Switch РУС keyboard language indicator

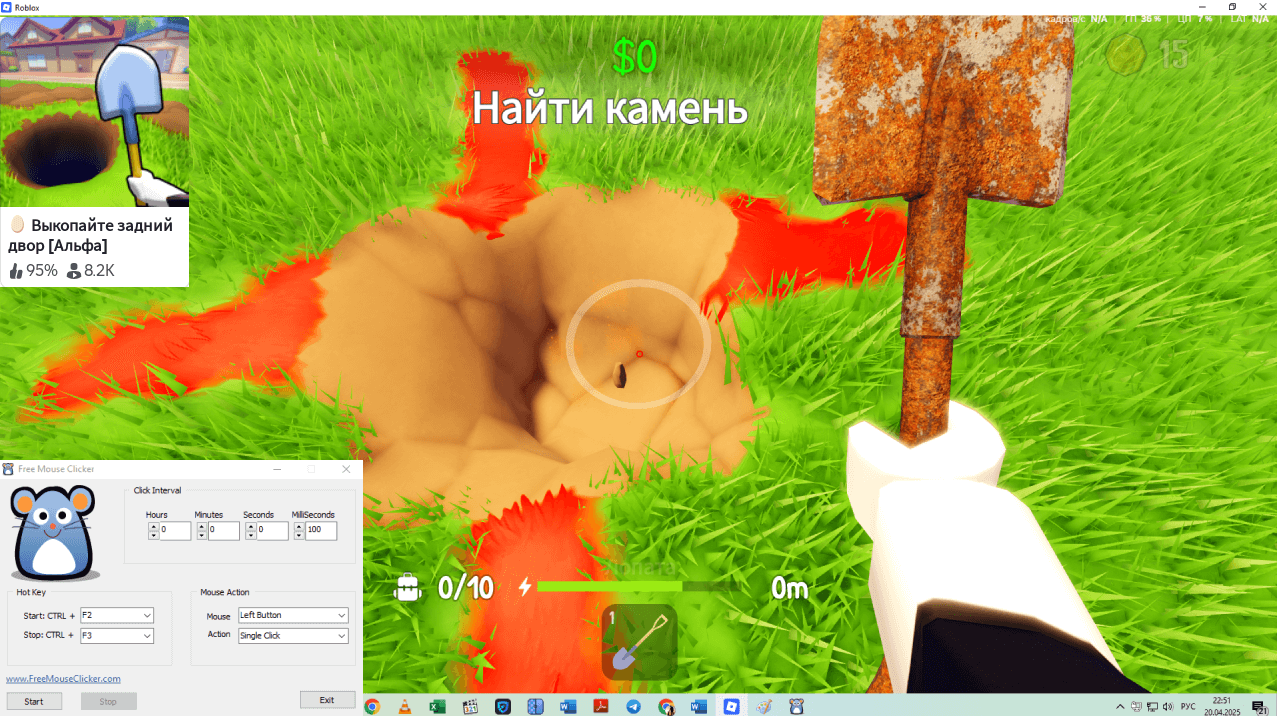pyautogui.click(x=1188, y=706)
